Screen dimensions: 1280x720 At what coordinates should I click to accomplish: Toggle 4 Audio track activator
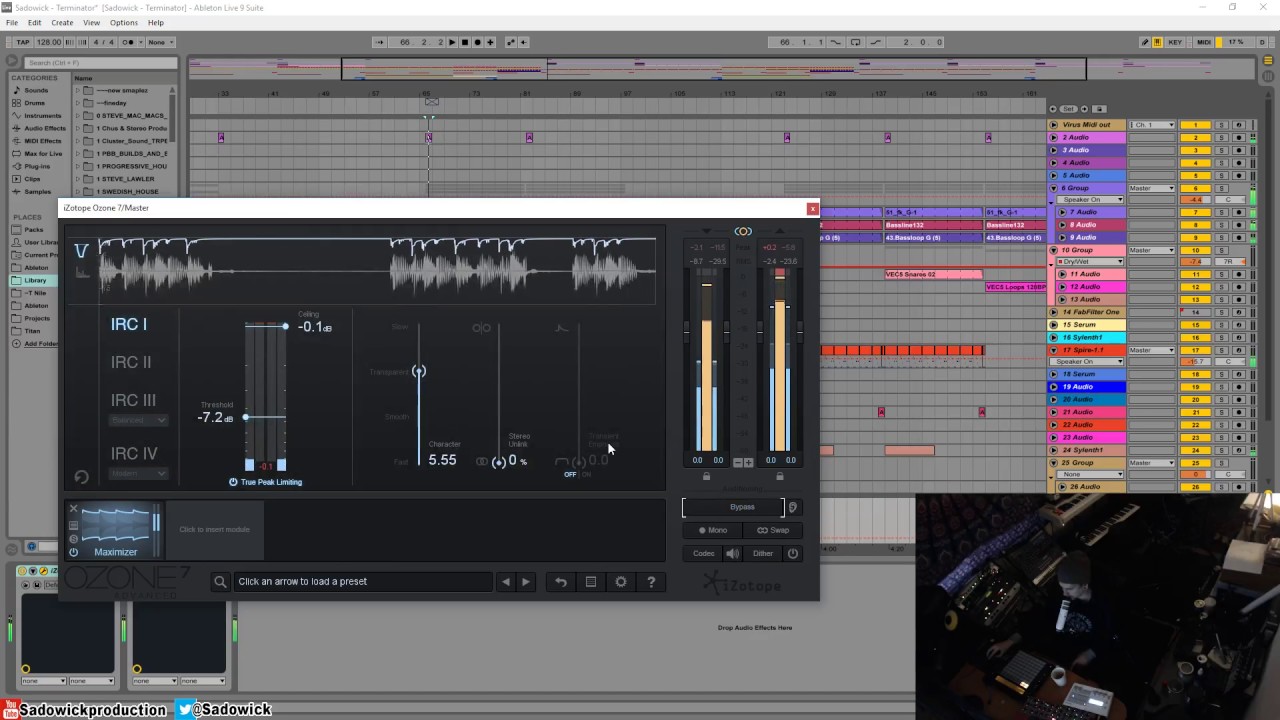point(1195,163)
